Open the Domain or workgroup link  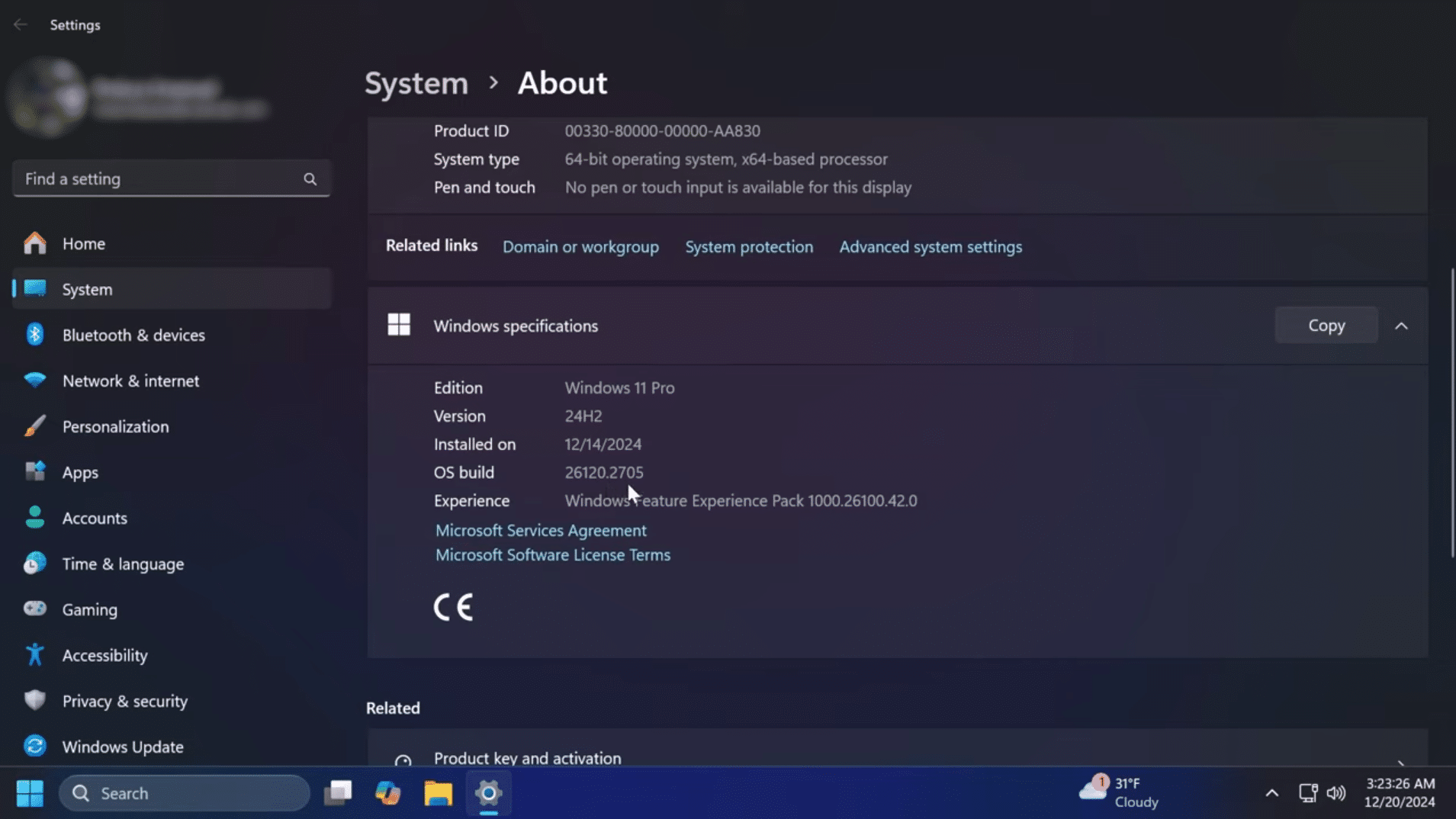click(x=580, y=247)
